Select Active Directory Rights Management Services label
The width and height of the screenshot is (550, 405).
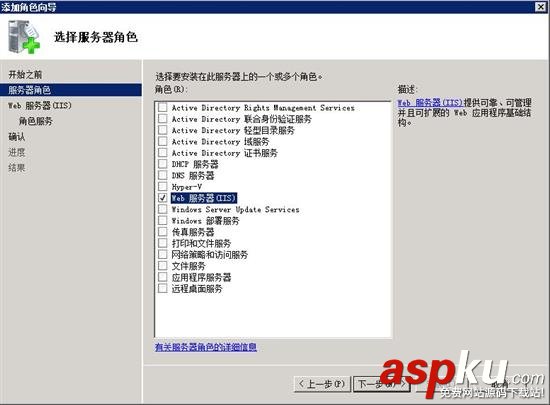(x=263, y=108)
